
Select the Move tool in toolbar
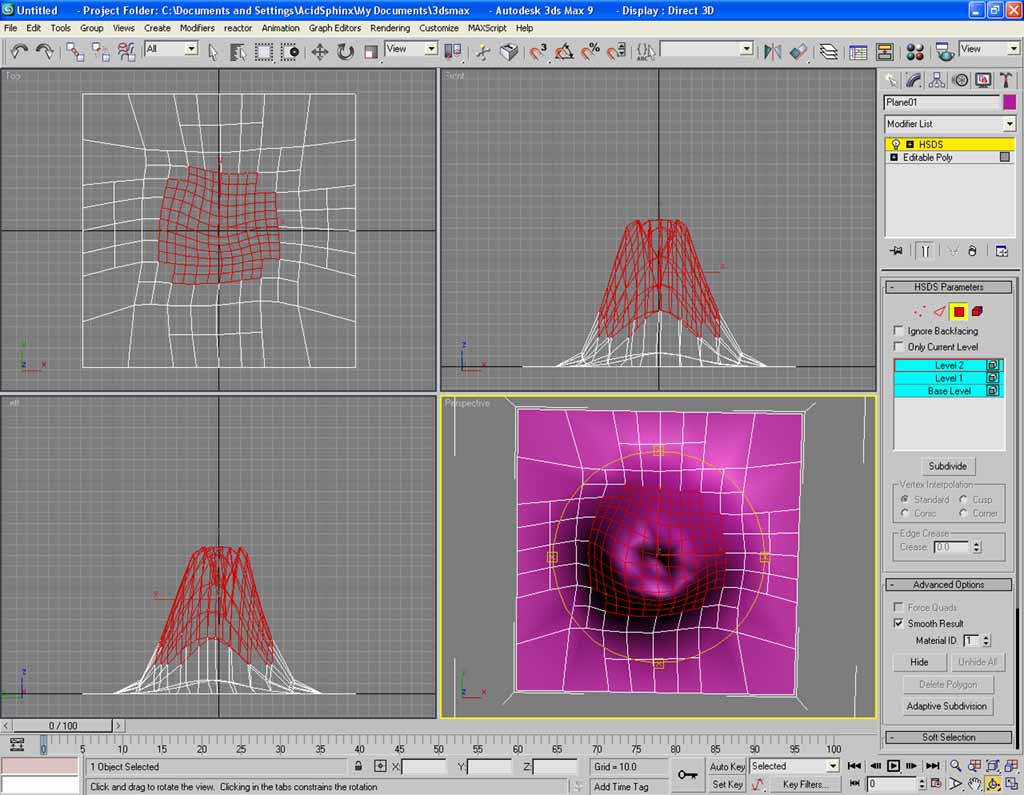click(x=320, y=51)
